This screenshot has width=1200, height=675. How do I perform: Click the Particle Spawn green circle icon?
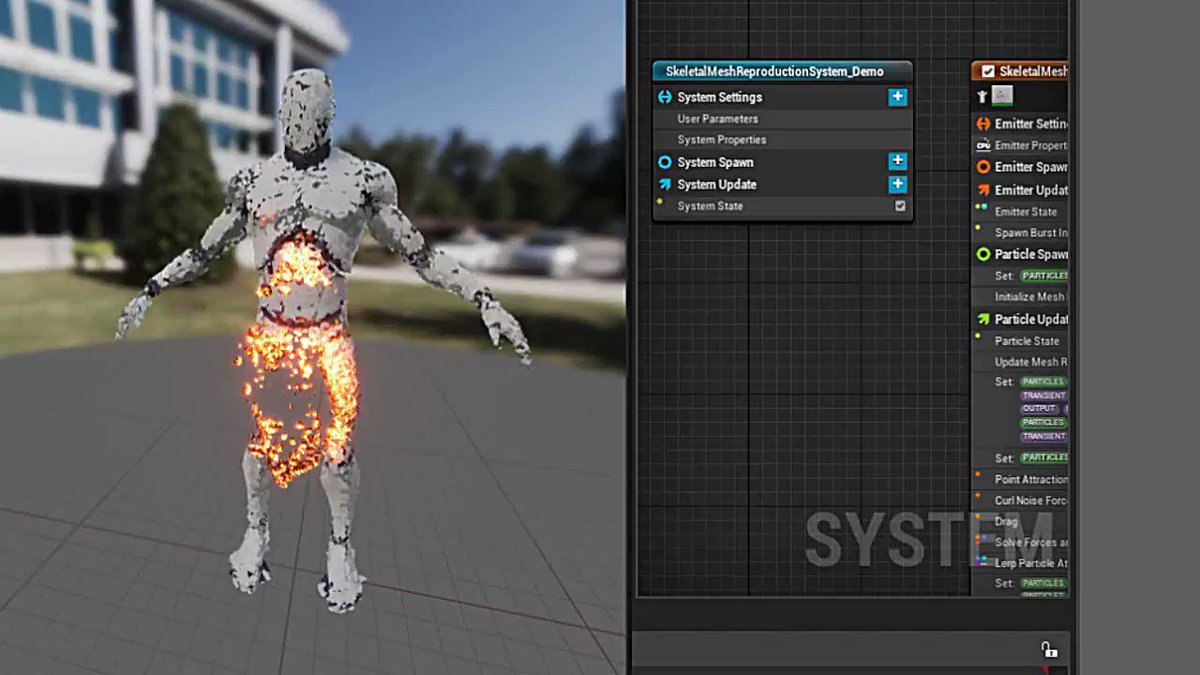(x=984, y=253)
